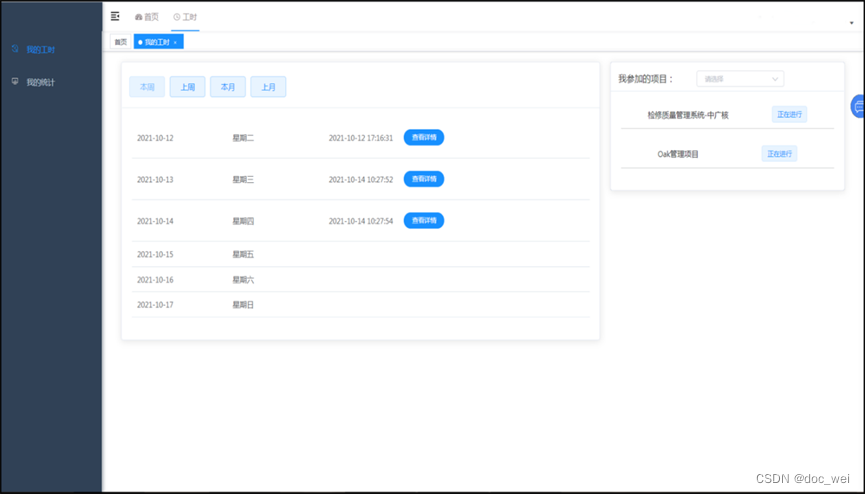Select the 首页 page tag
865x494 pixels.
[120, 42]
